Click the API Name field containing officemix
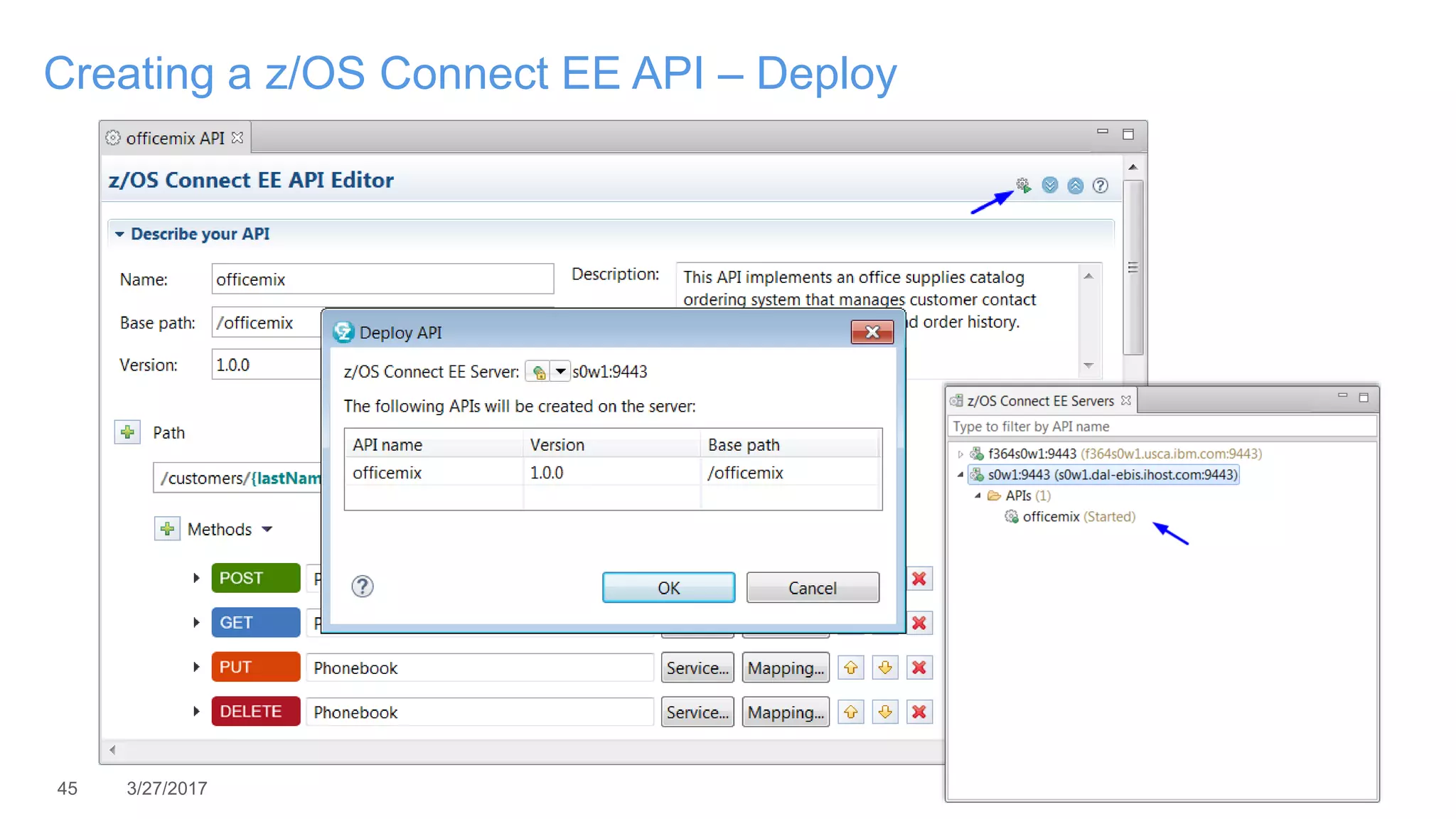The width and height of the screenshot is (1456, 819). 382,279
